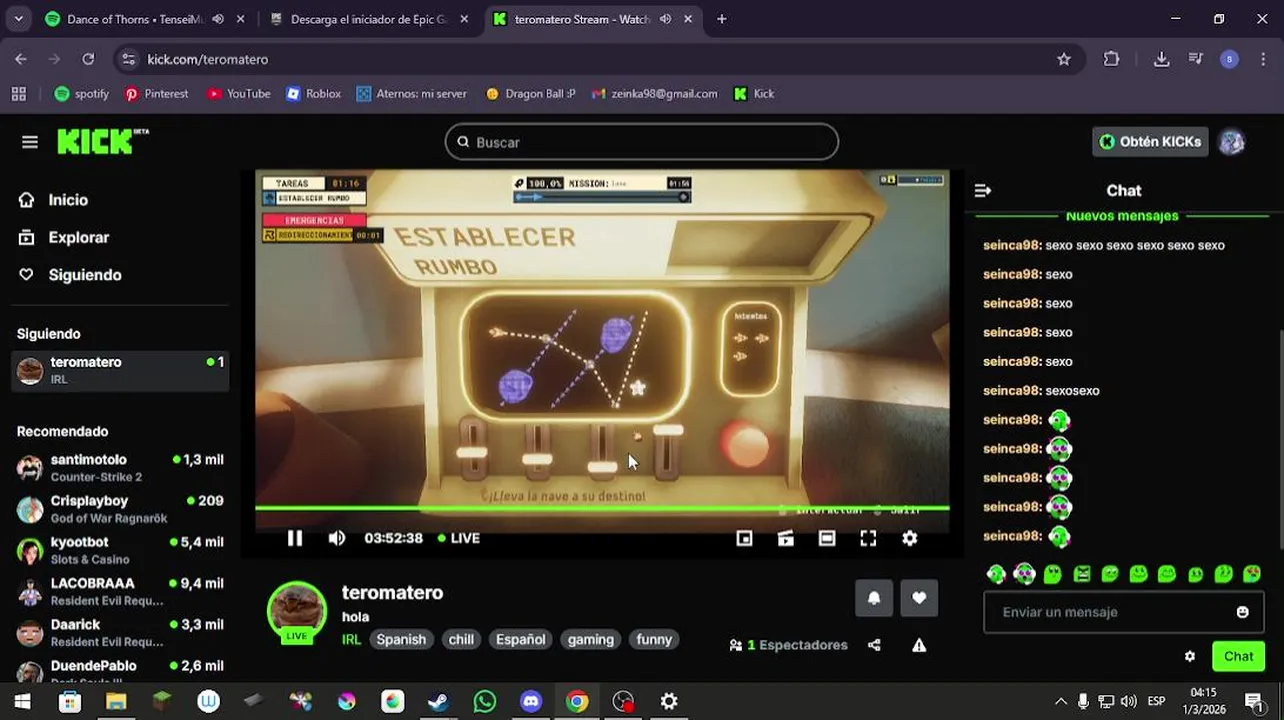The height and width of the screenshot is (720, 1284).
Task: Enter fullscreen video mode
Action: 868,538
